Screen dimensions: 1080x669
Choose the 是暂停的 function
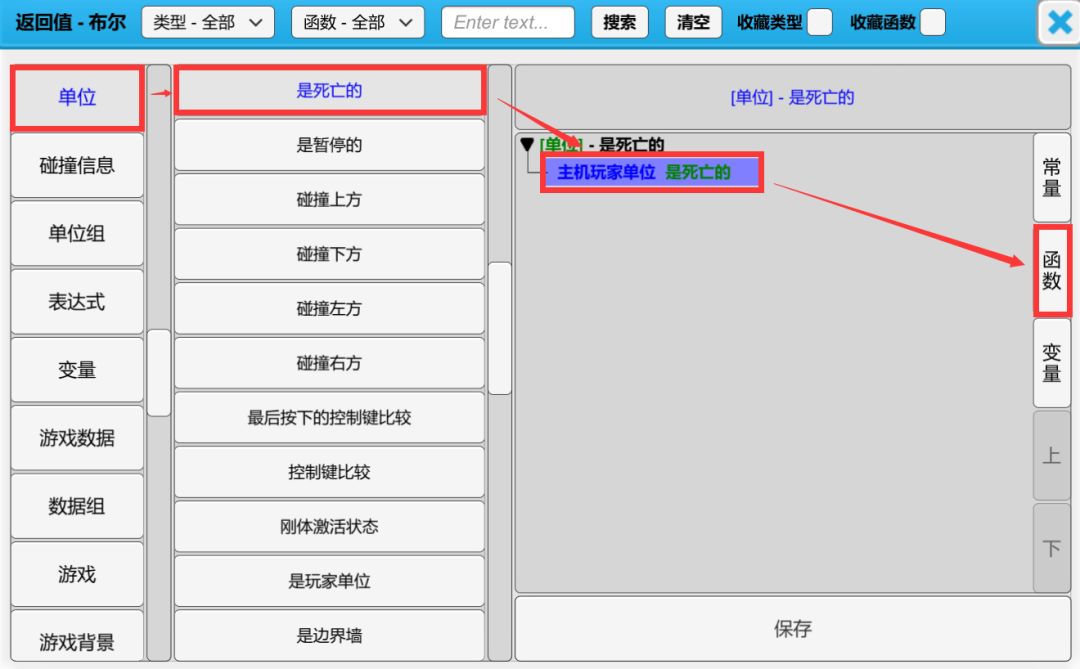329,145
